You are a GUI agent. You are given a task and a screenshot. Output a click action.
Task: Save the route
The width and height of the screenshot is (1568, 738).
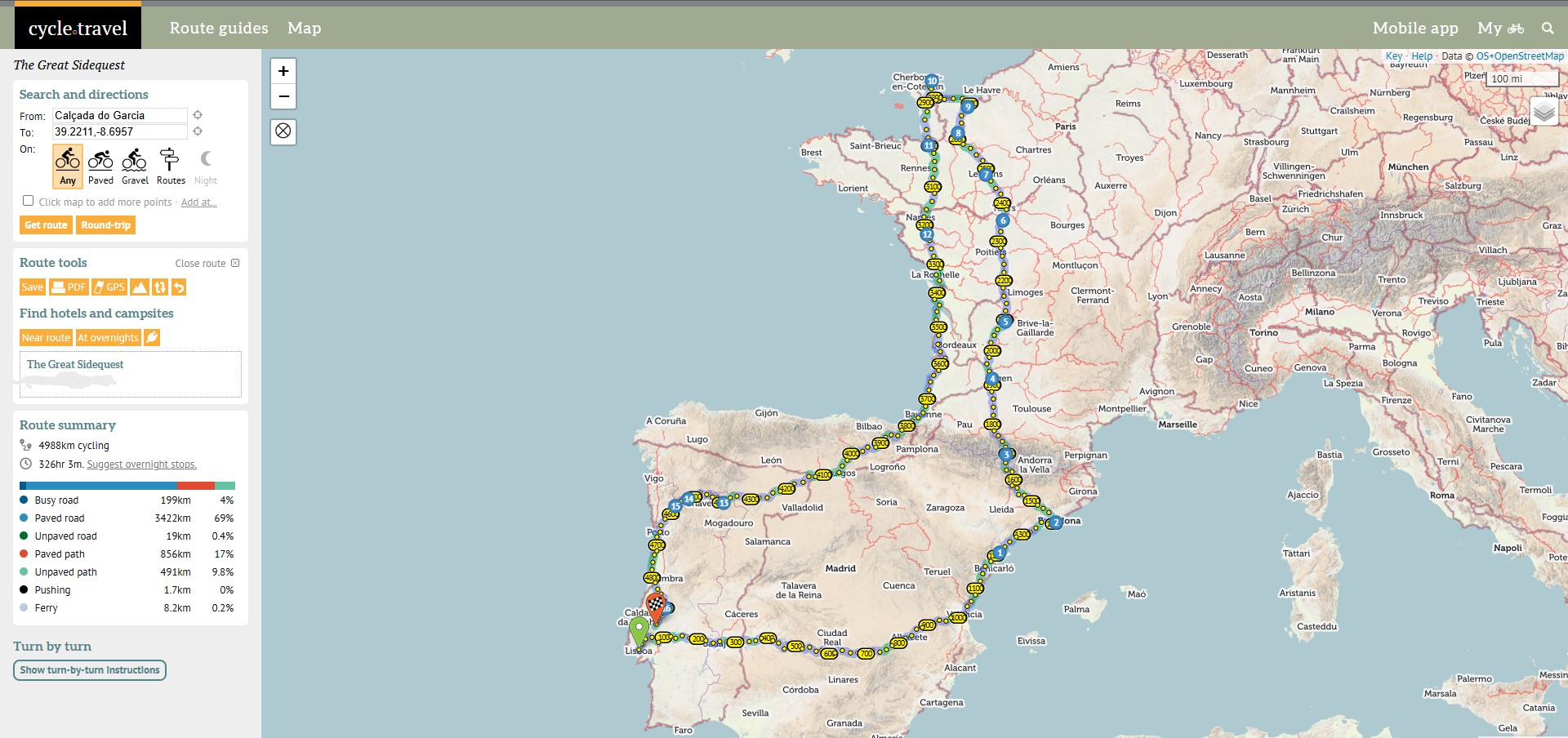point(33,287)
